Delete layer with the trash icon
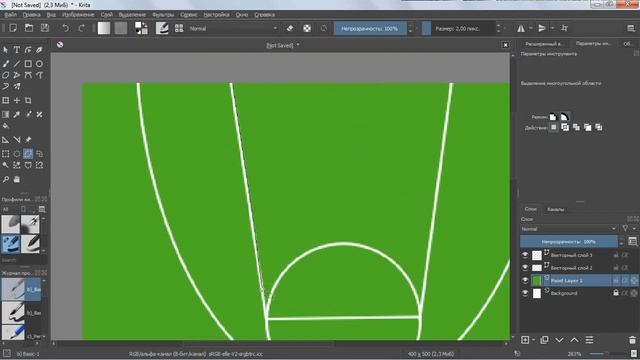 (632, 340)
